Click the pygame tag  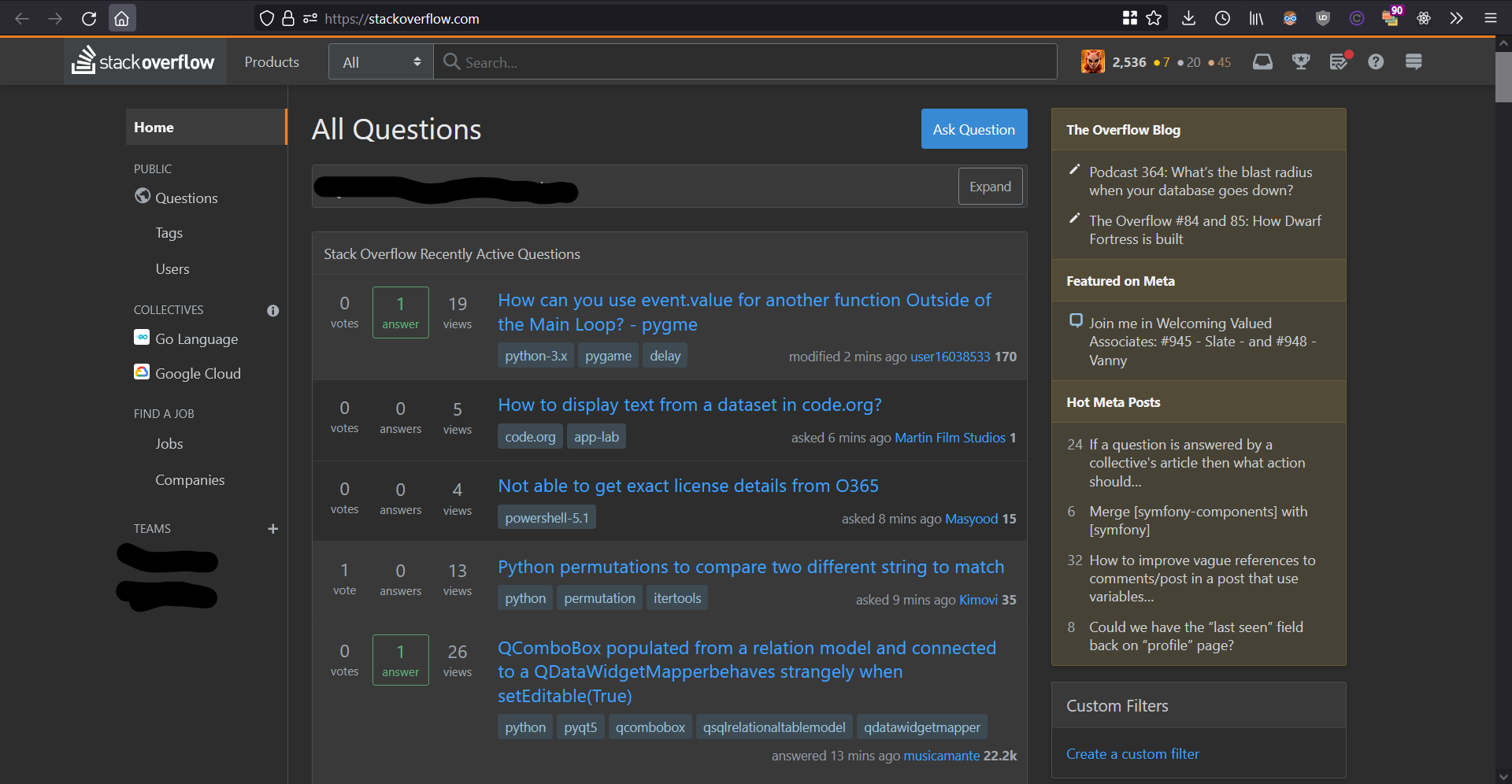608,356
